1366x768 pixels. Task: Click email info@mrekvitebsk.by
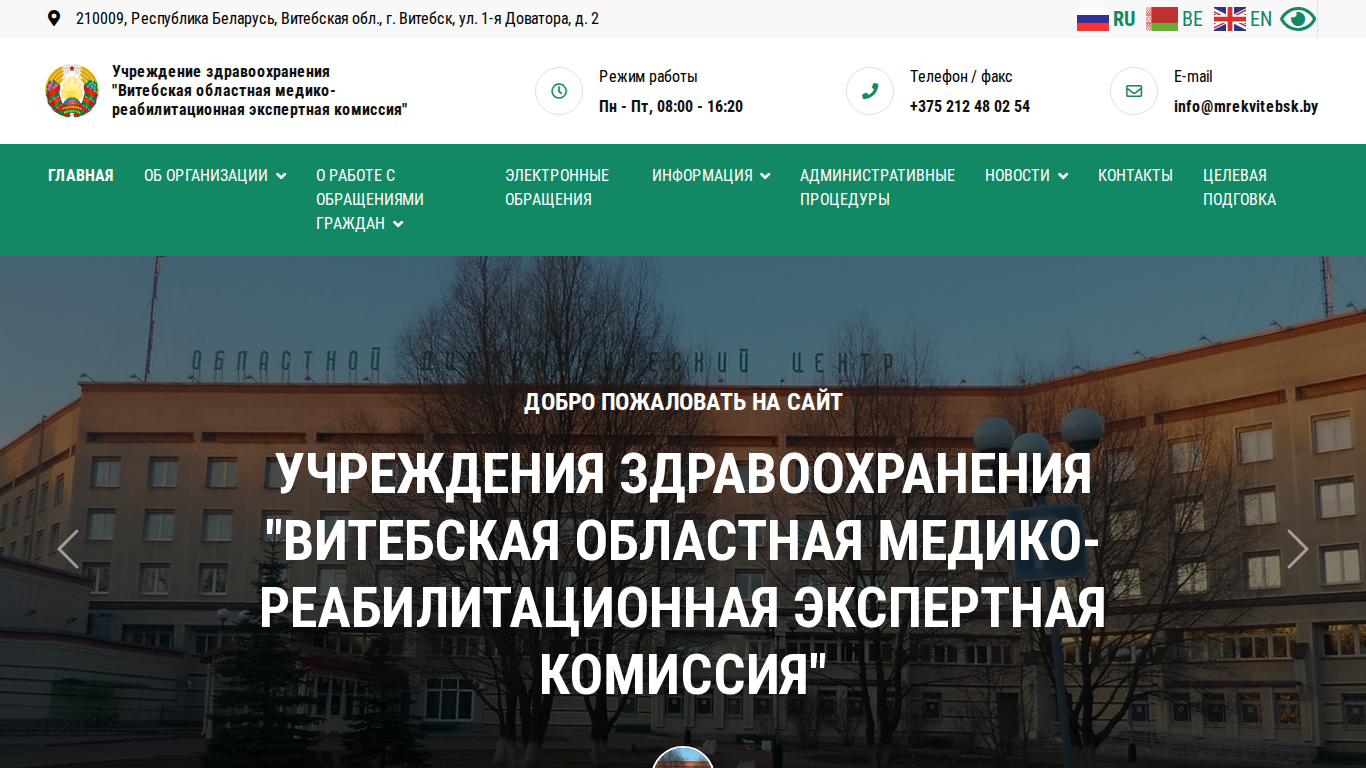[1246, 106]
